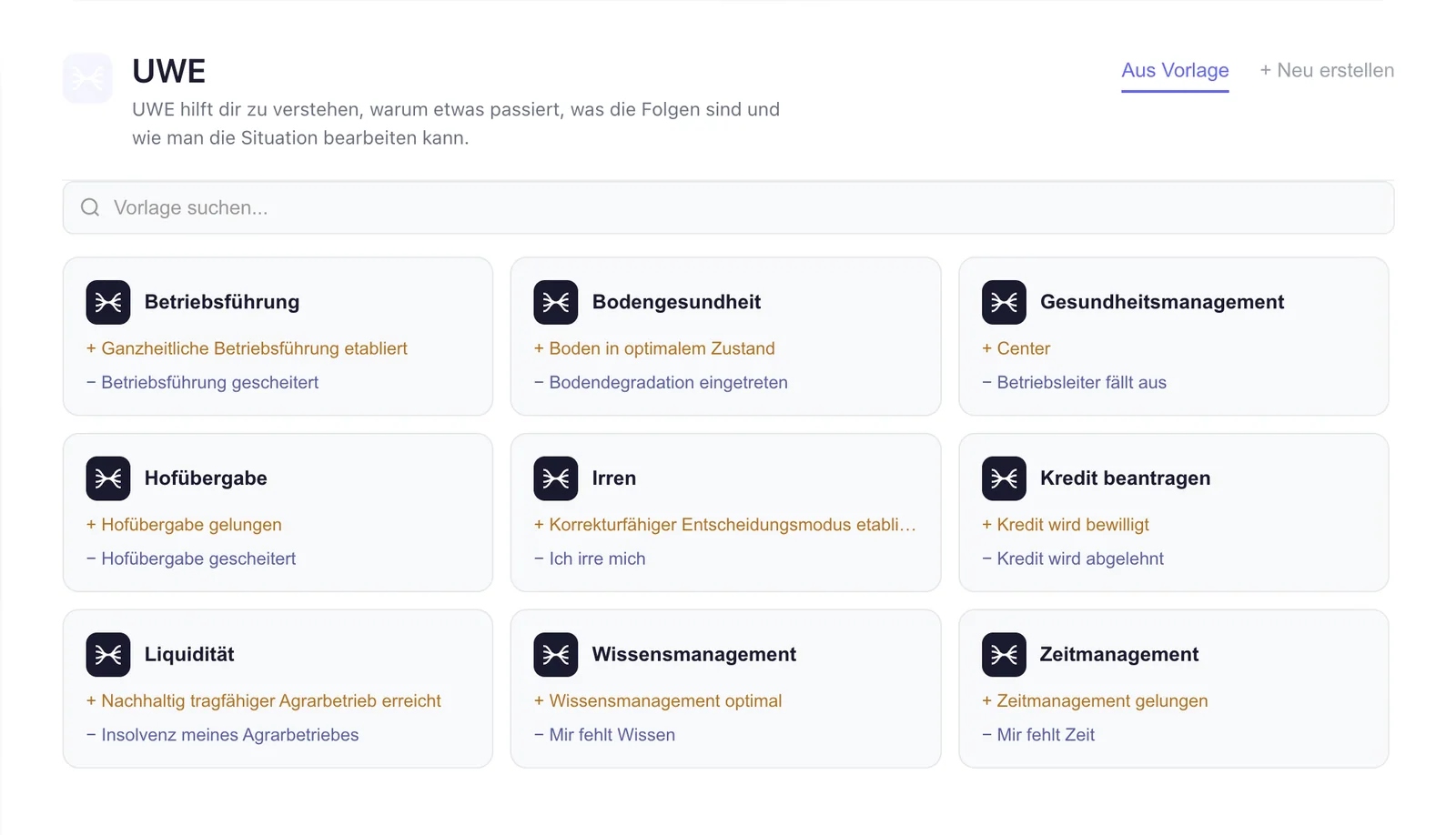Click 'Betriebsleiter fällt aus' text

(x=1074, y=383)
